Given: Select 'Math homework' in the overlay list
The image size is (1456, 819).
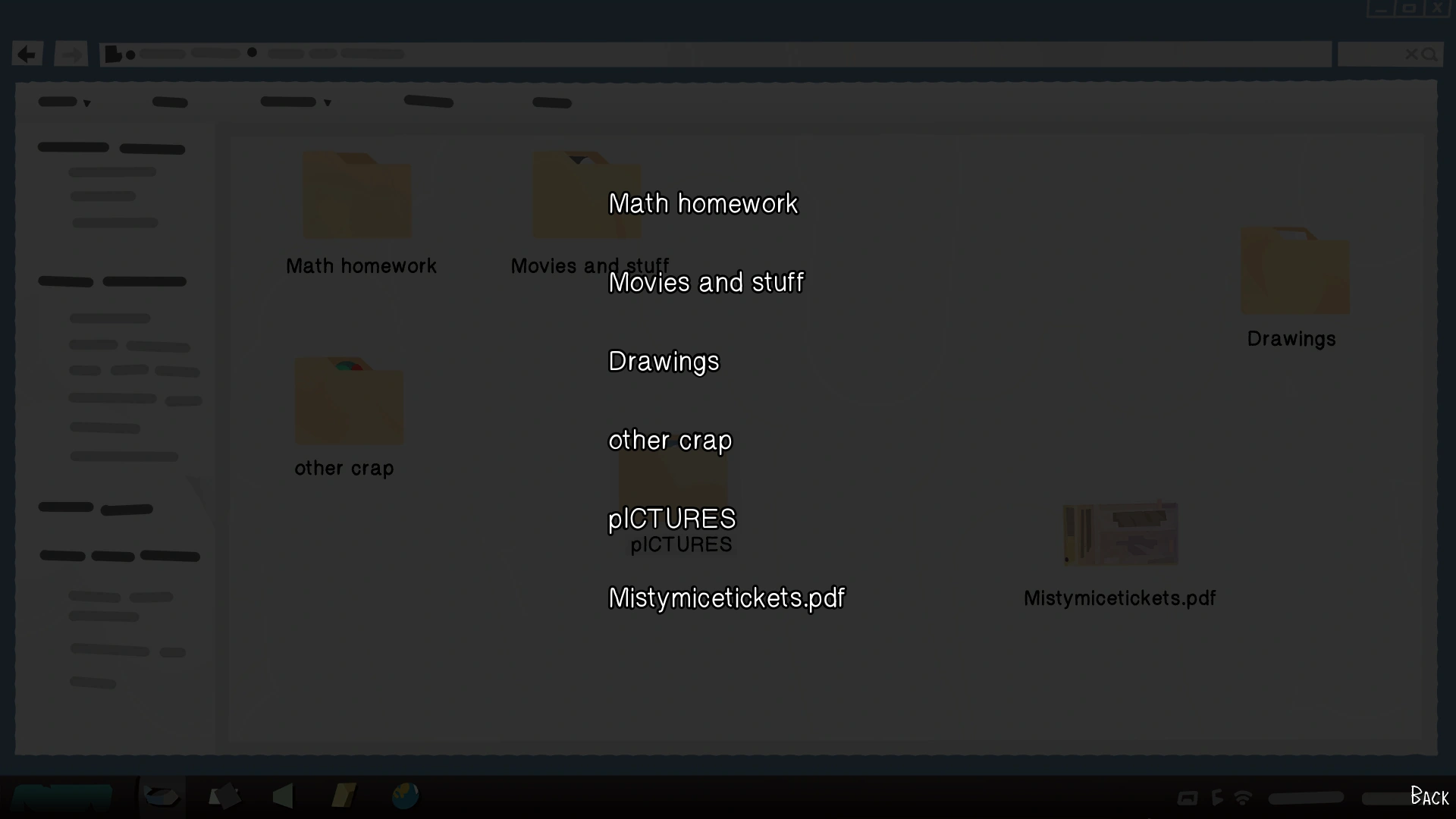Looking at the screenshot, I should pos(703,203).
